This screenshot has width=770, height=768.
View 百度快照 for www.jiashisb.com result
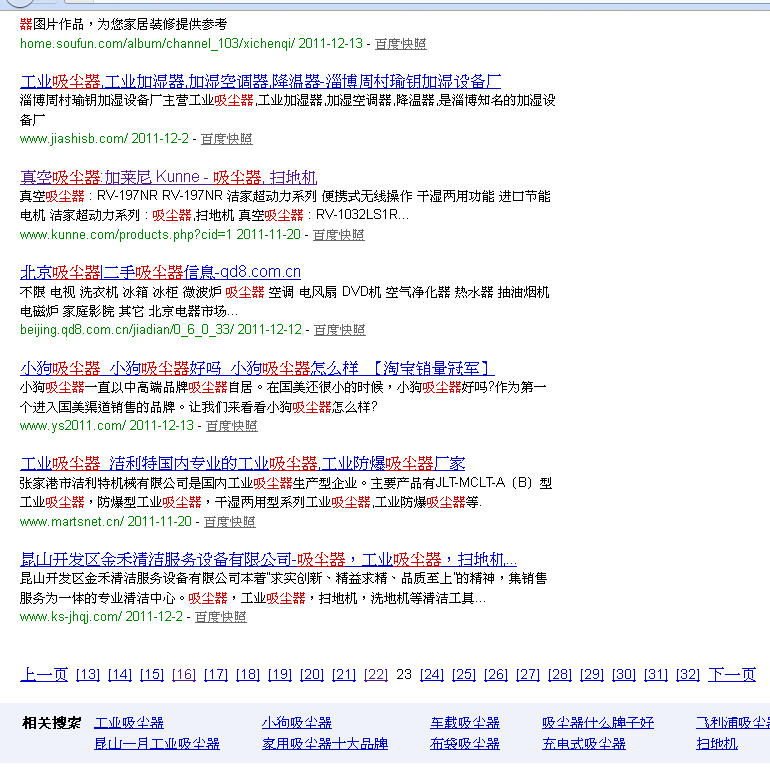pos(226,139)
